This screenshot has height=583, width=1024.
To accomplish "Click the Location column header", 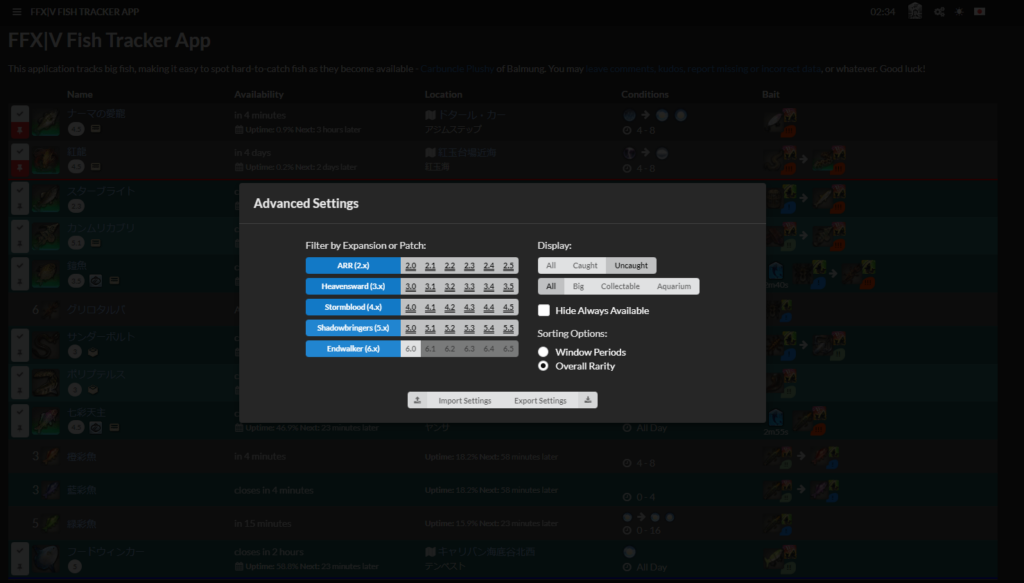I will pyautogui.click(x=443, y=95).
